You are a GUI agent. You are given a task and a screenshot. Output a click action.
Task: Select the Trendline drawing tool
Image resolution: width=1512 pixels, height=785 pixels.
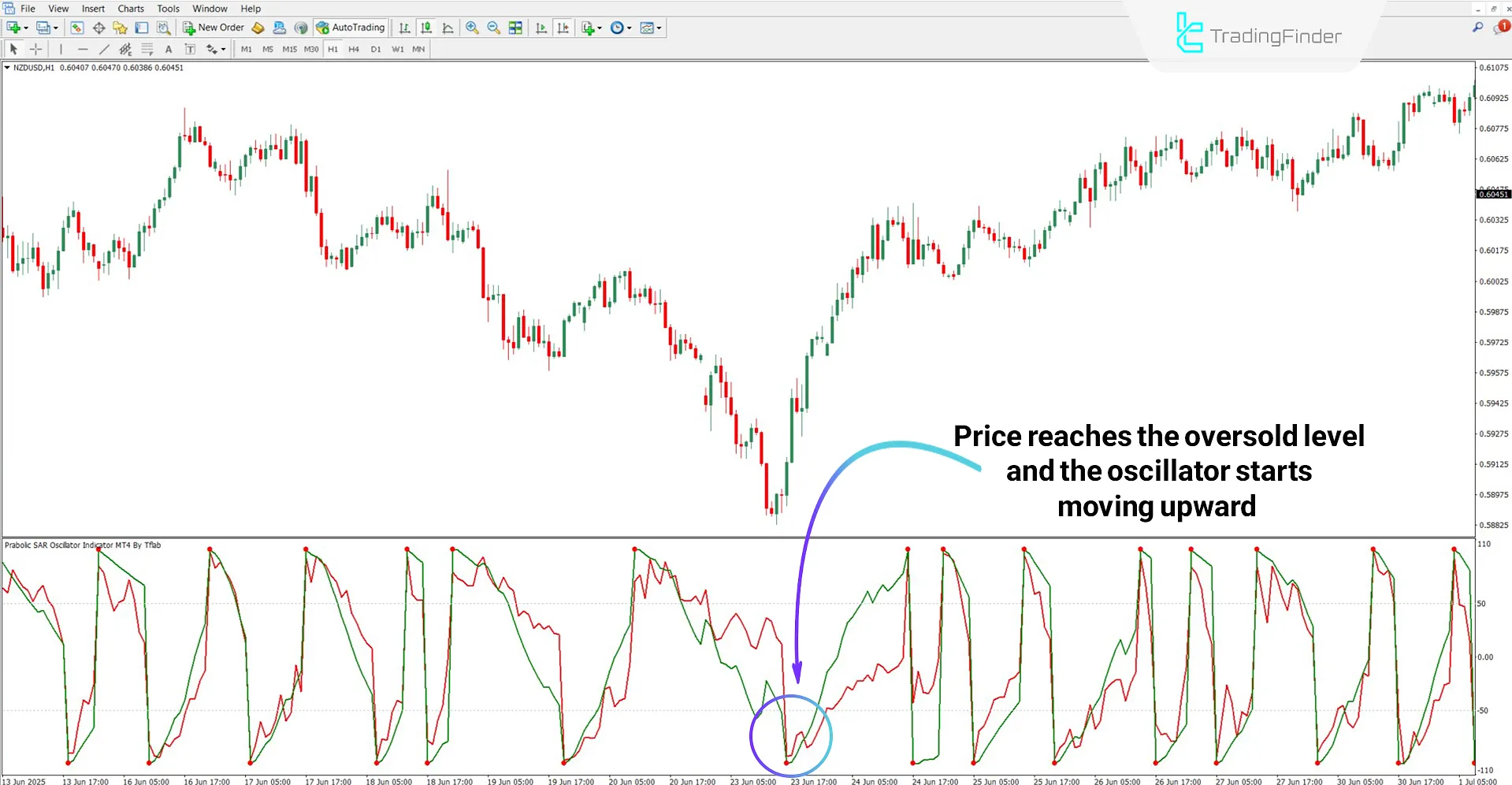[x=103, y=49]
